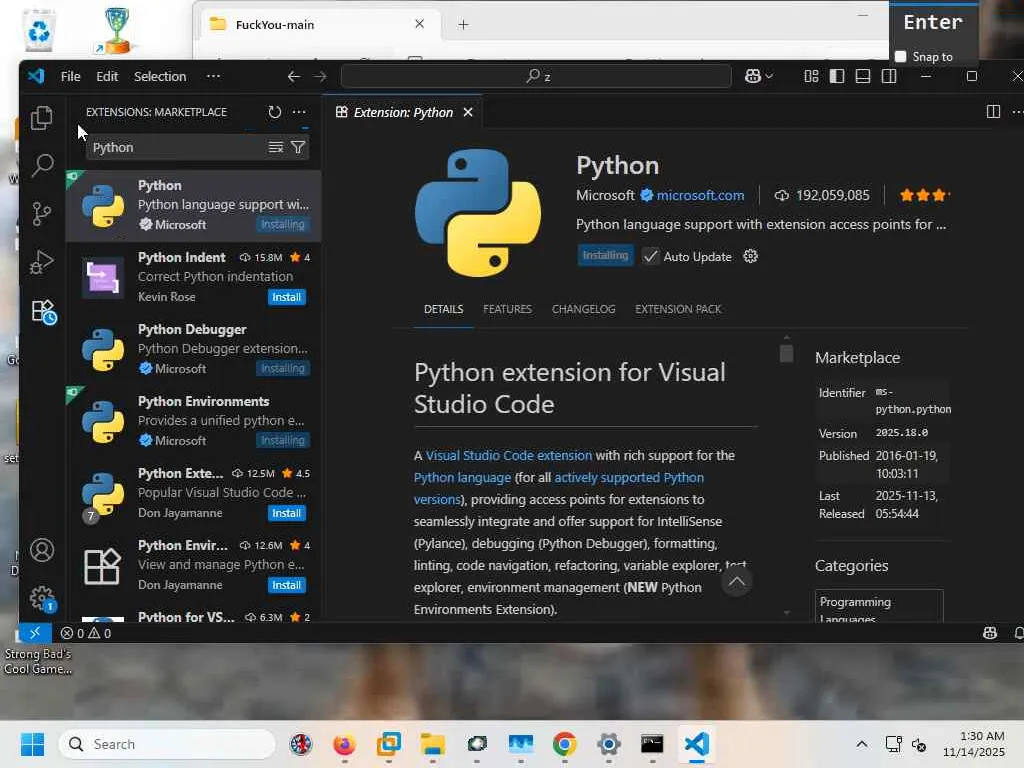The width and height of the screenshot is (1024, 768).
Task: Click the command center search bar
Action: tap(536, 76)
